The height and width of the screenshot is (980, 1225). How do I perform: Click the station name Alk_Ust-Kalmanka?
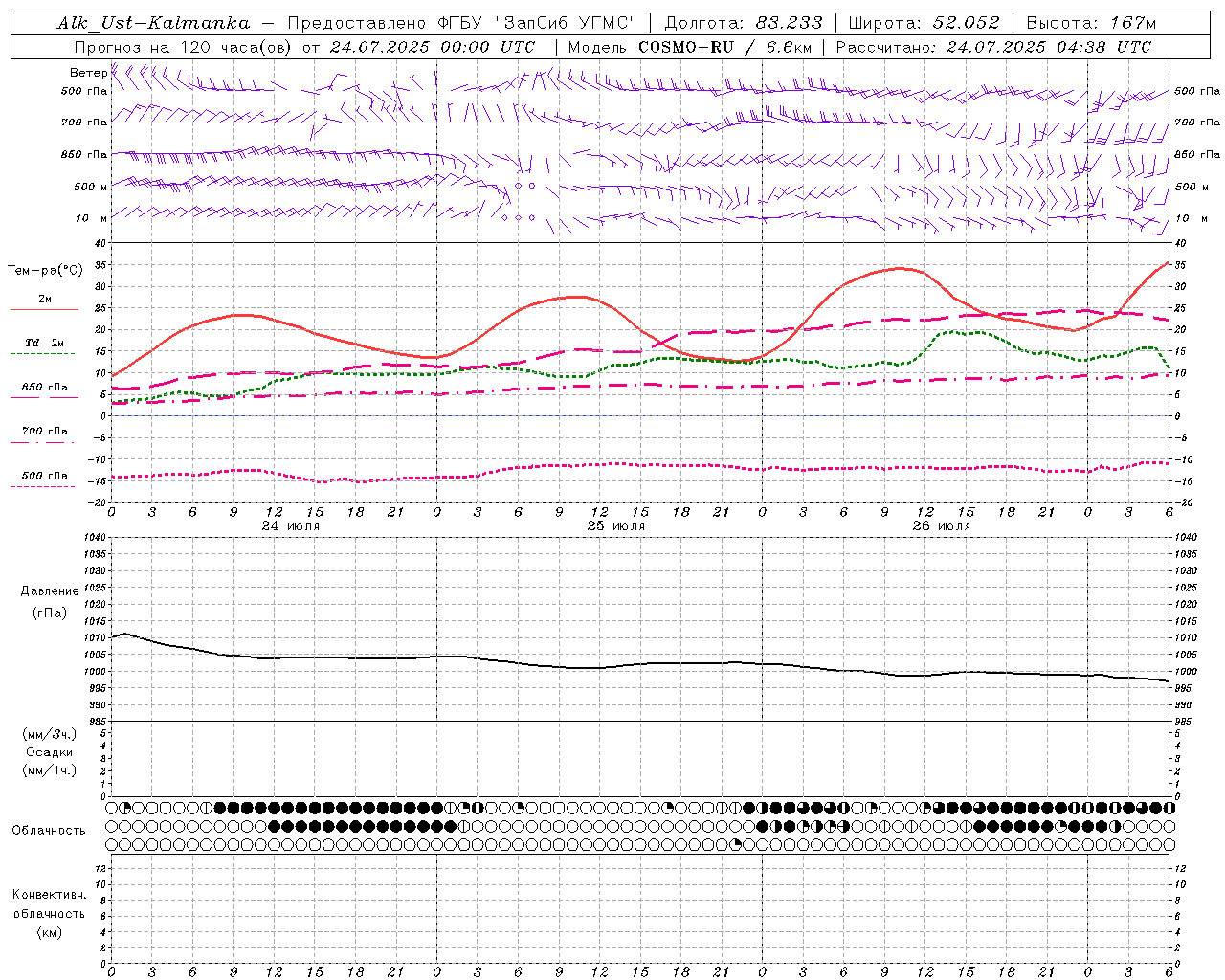point(154,23)
